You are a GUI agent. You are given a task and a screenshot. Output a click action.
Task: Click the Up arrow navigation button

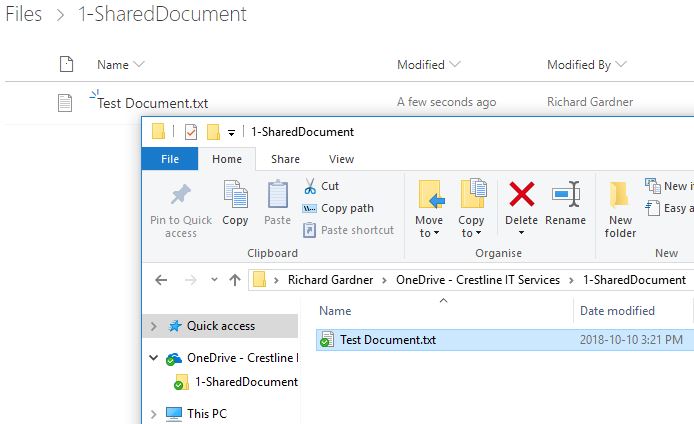coord(235,280)
